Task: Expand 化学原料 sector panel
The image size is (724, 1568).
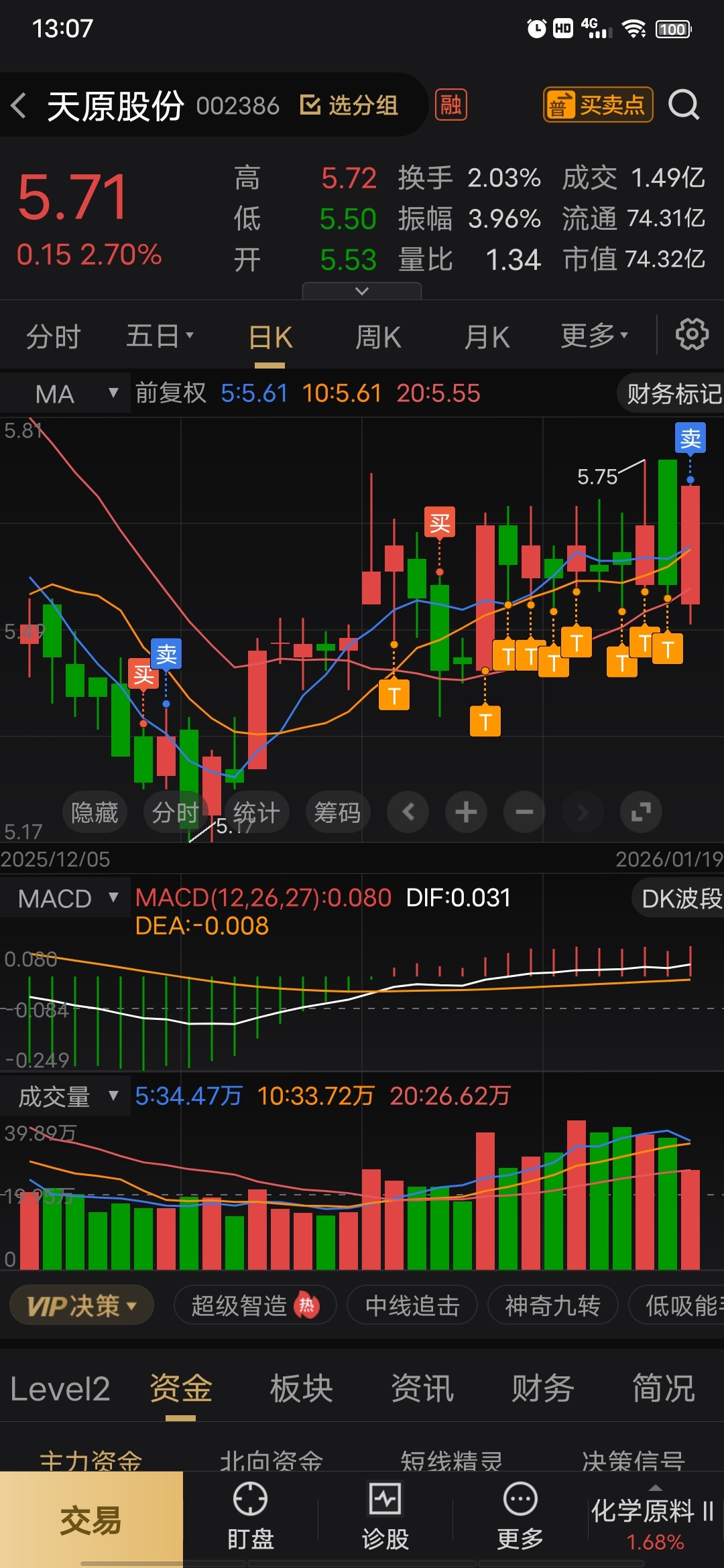Action: pos(655,1519)
